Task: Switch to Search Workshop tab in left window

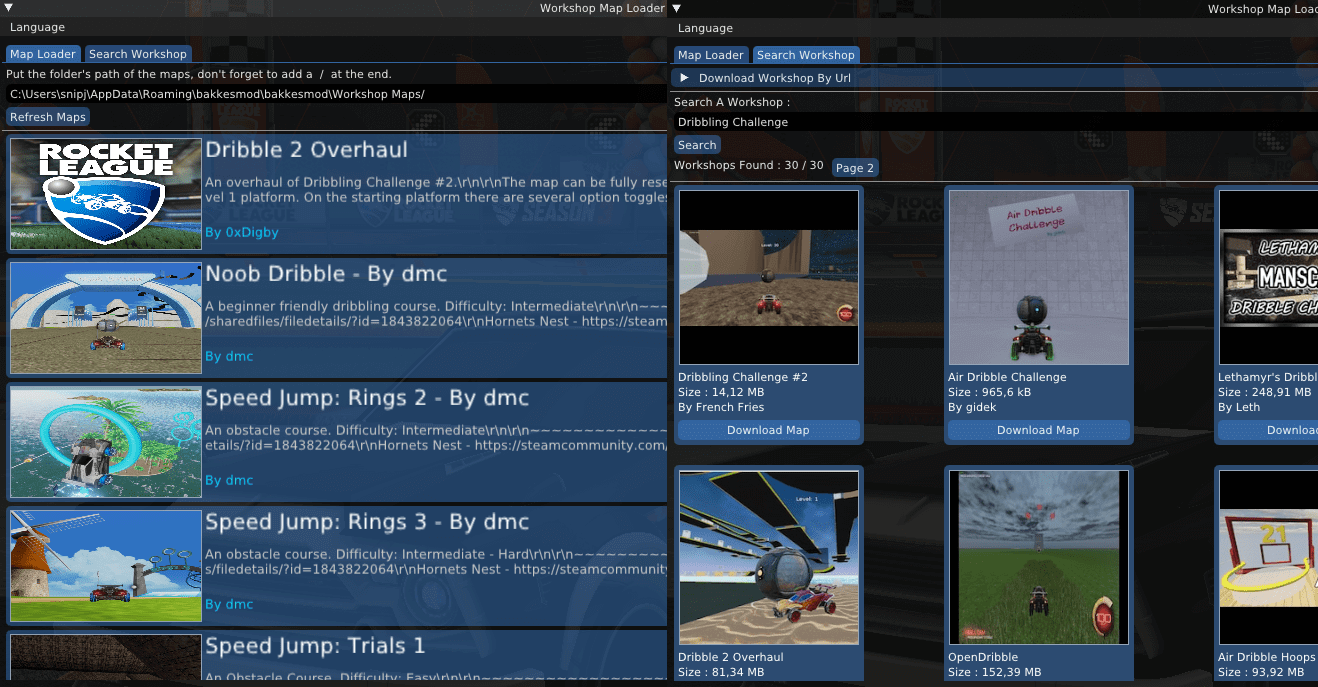Action: click(x=137, y=54)
